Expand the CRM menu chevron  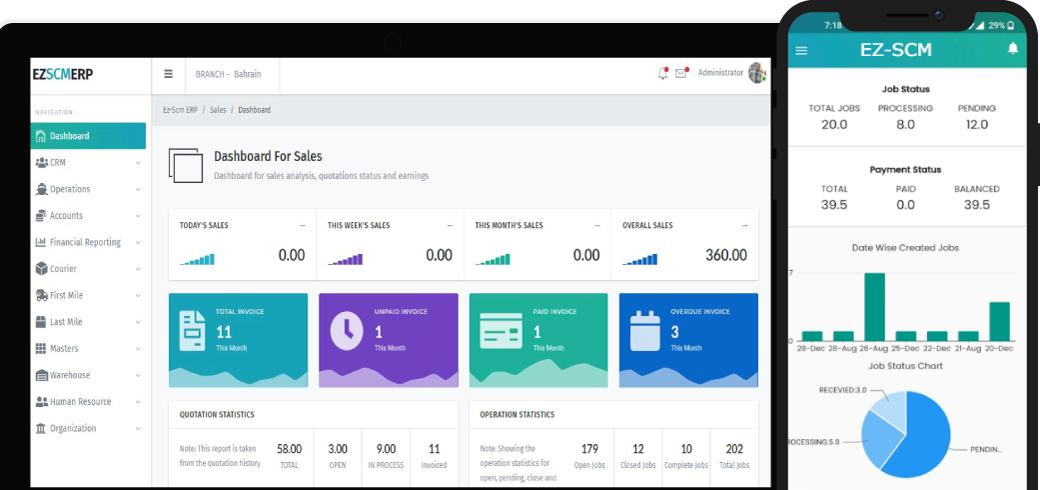(x=138, y=162)
